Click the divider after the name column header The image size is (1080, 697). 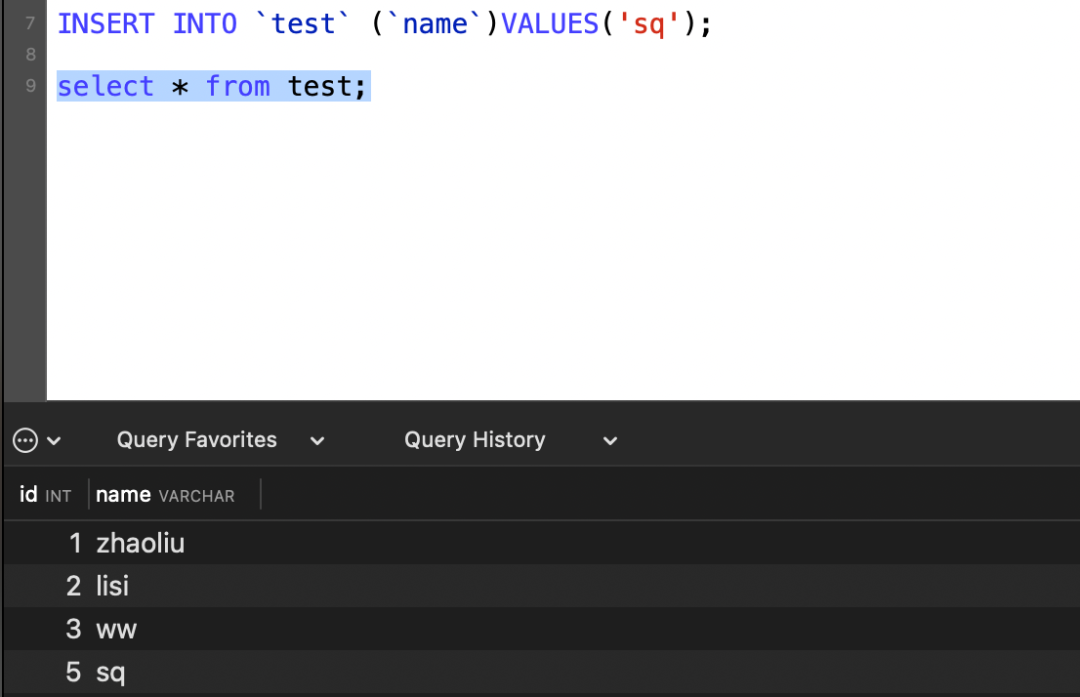tap(260, 494)
